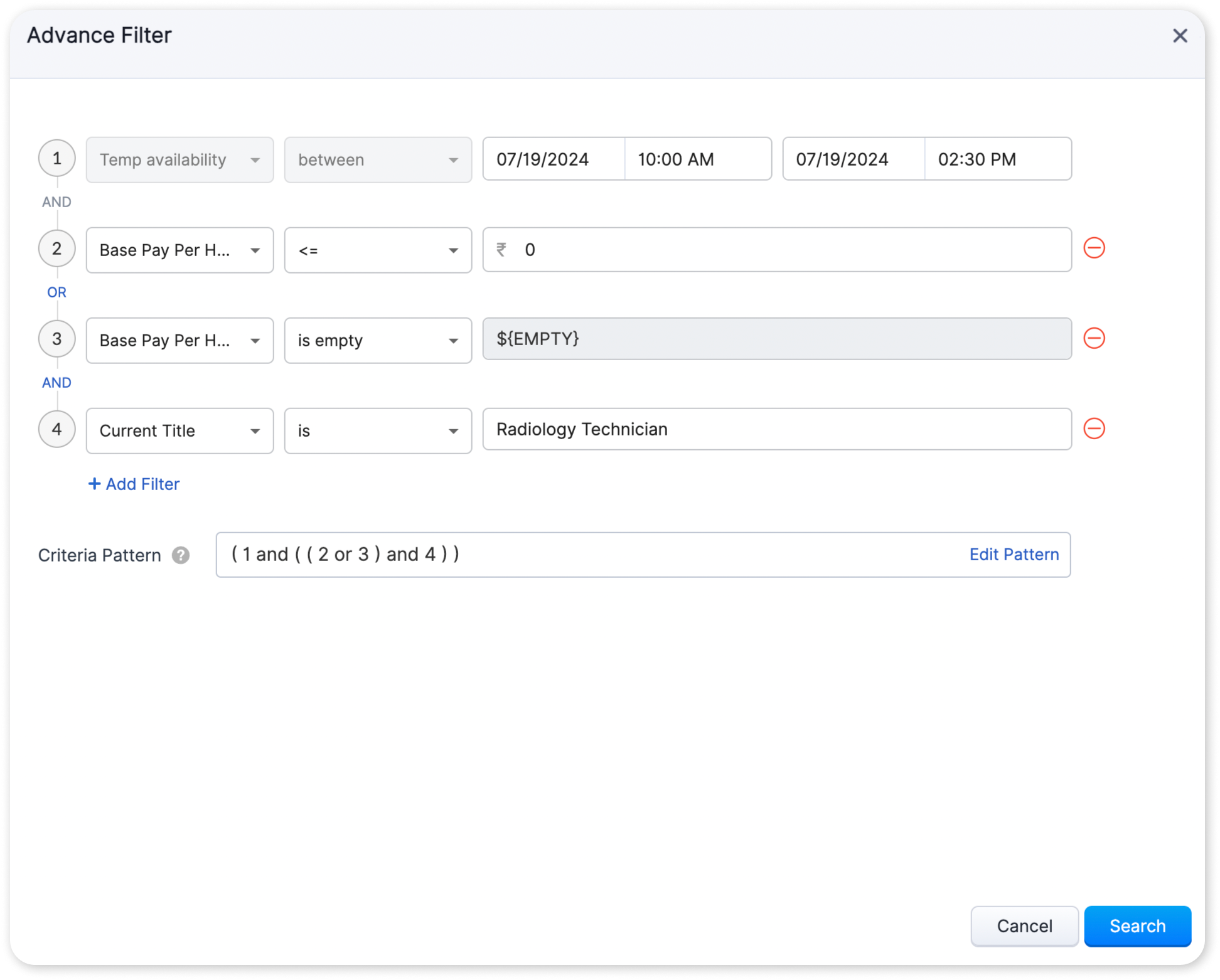This screenshot has height=980, width=1220.
Task: Remove the 'is empty' filter row 3
Action: [x=1094, y=339]
